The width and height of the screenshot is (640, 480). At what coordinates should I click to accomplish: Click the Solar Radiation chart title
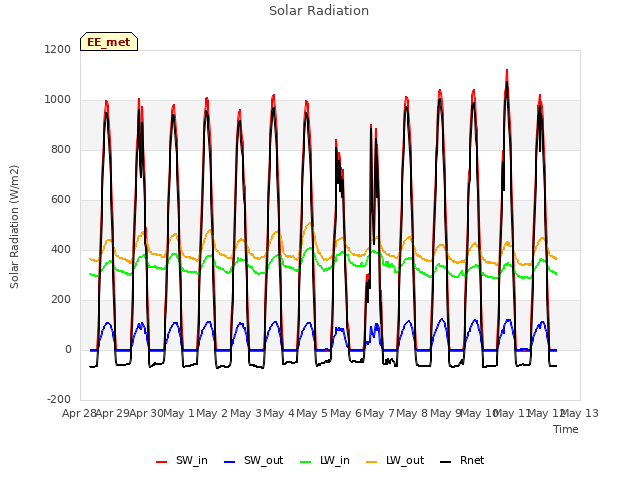click(x=319, y=11)
